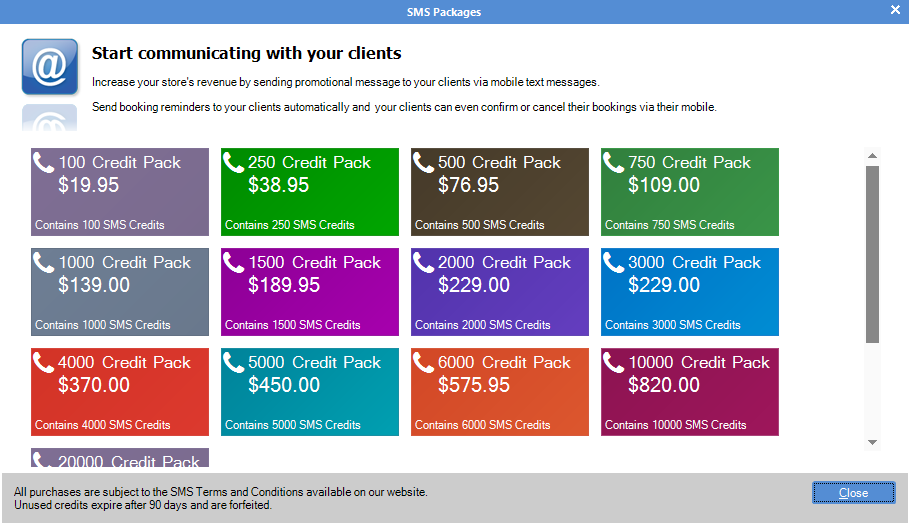909x523 pixels.
Task: Select the 2000 Credit Pack tile
Action: (x=500, y=292)
